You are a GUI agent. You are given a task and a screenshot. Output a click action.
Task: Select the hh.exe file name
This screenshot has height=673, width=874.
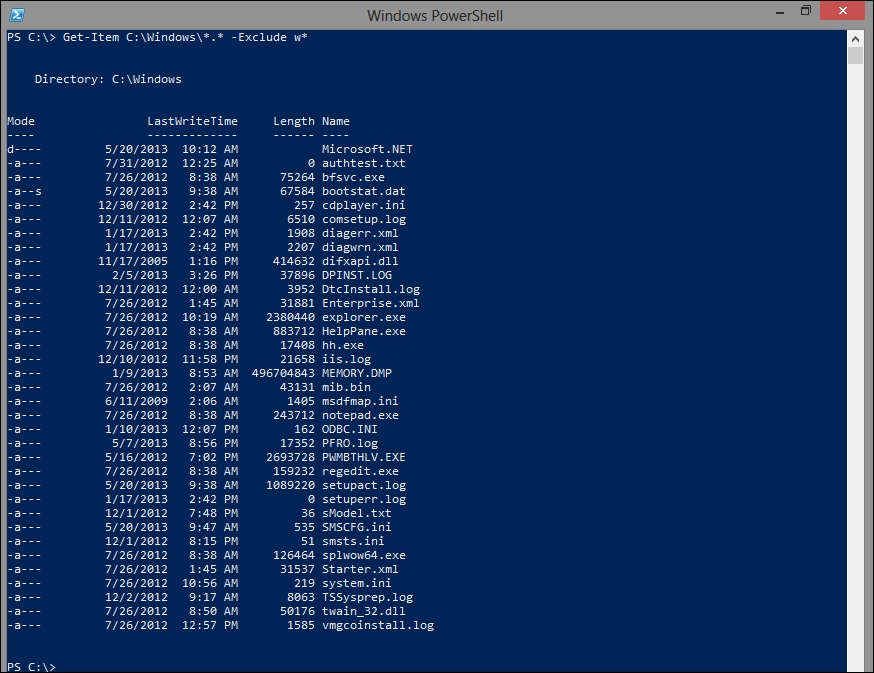pos(343,345)
